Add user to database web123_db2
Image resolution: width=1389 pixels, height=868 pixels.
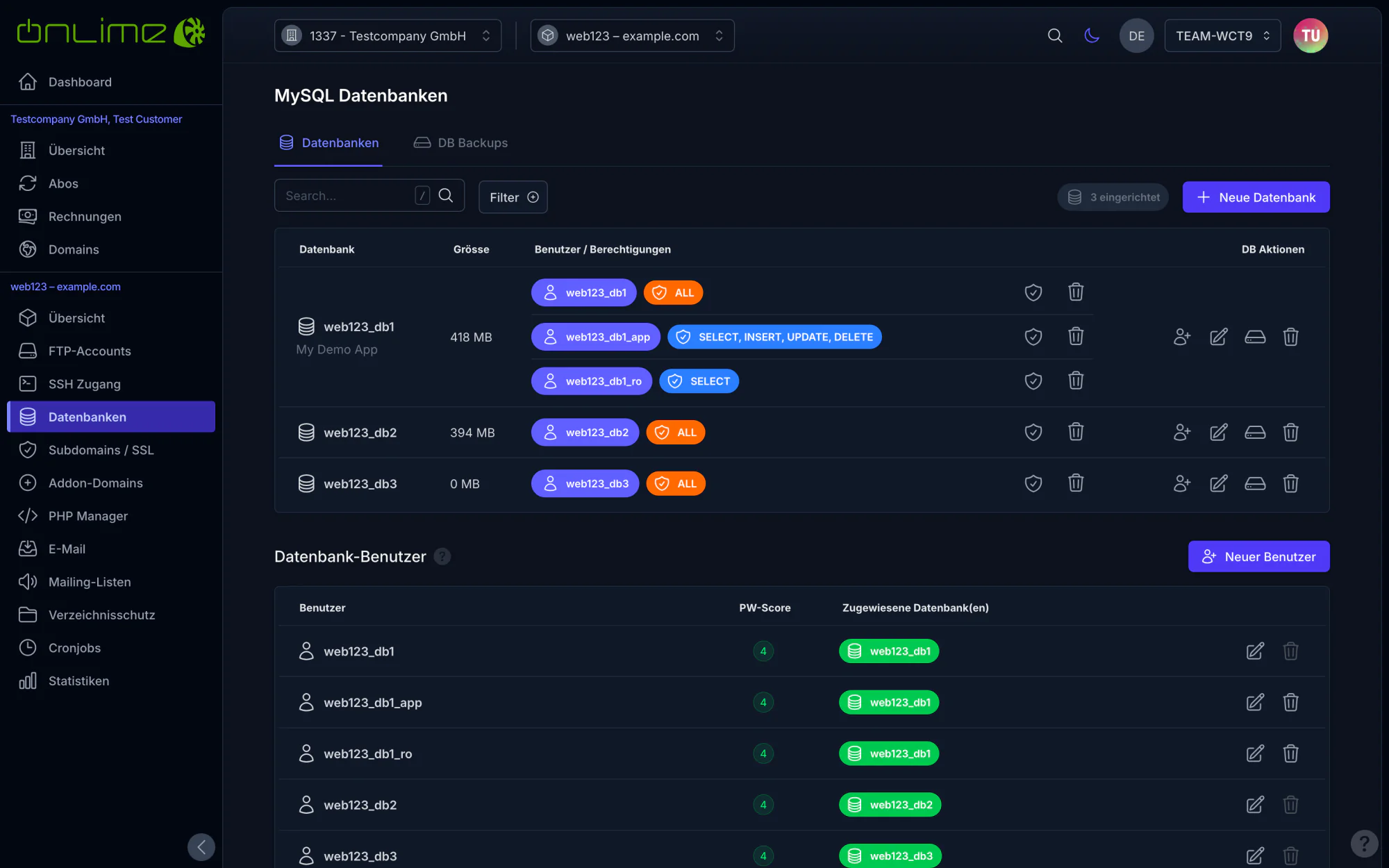(1181, 433)
